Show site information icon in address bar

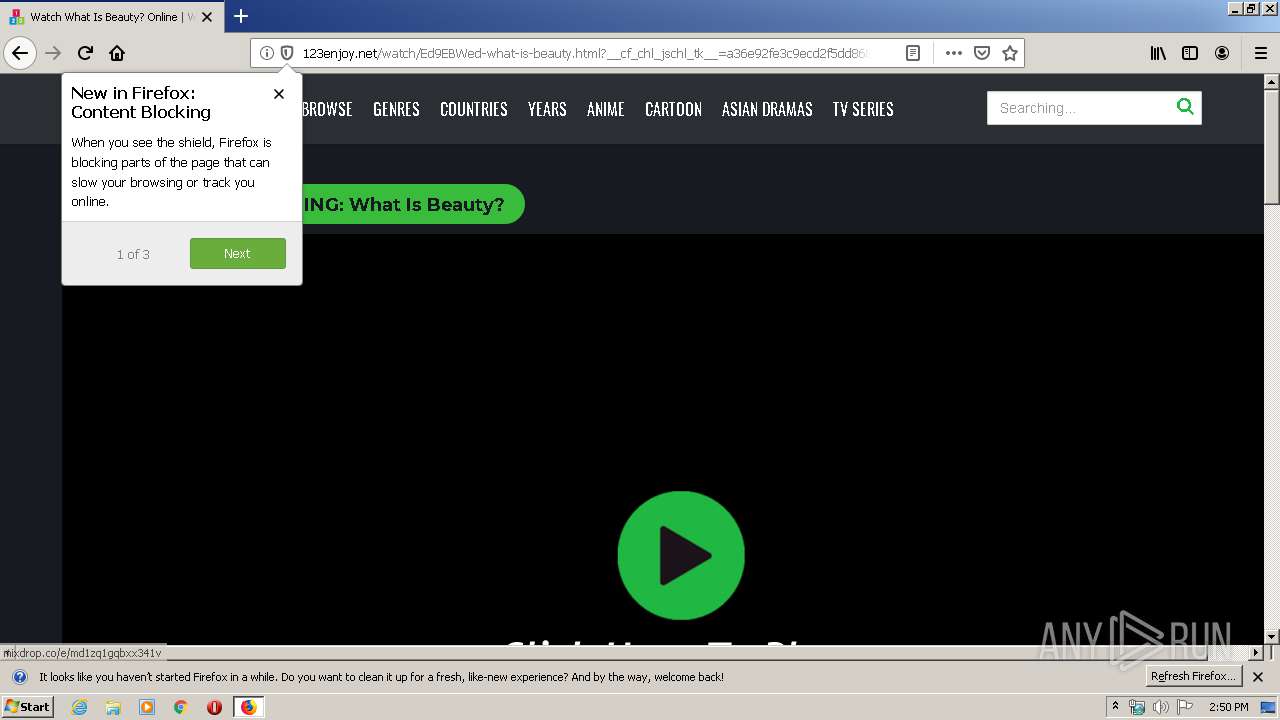click(x=267, y=53)
